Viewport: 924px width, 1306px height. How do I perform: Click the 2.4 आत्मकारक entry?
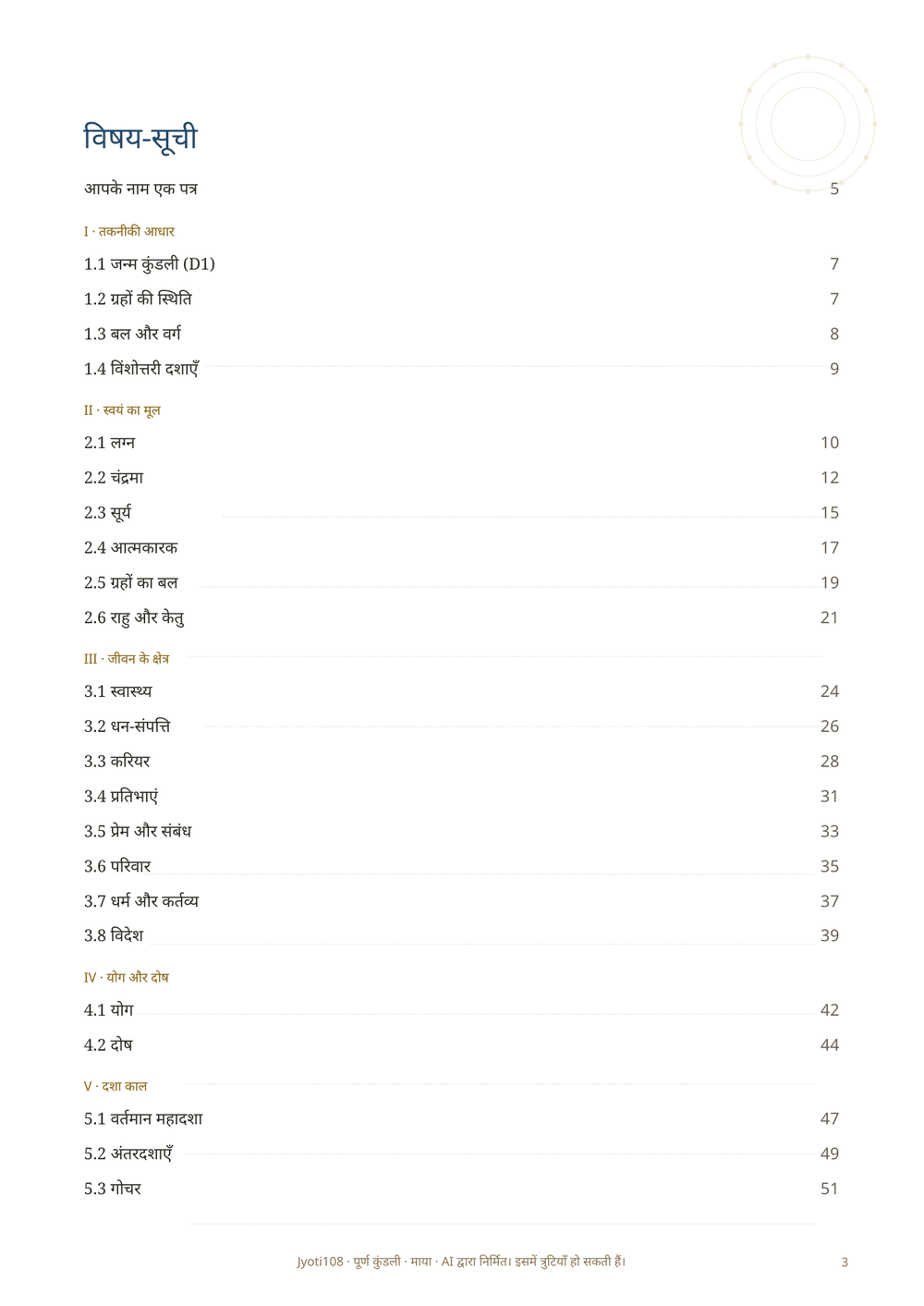[x=461, y=548]
